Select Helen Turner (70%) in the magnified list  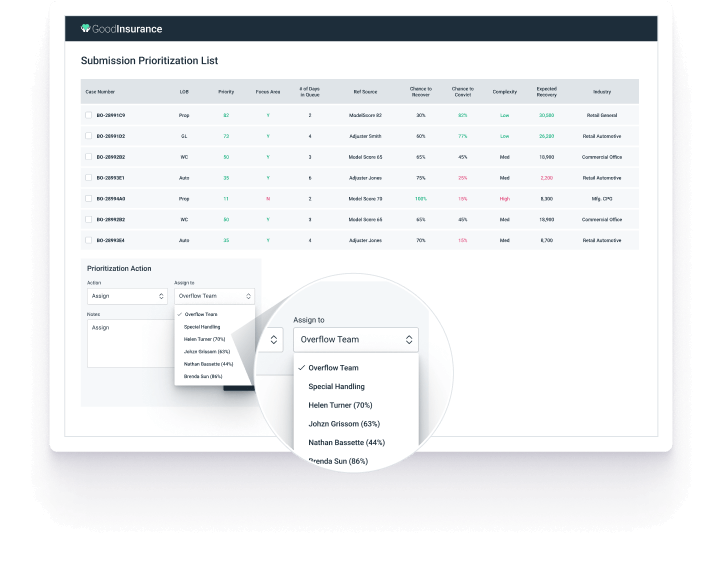coord(340,405)
